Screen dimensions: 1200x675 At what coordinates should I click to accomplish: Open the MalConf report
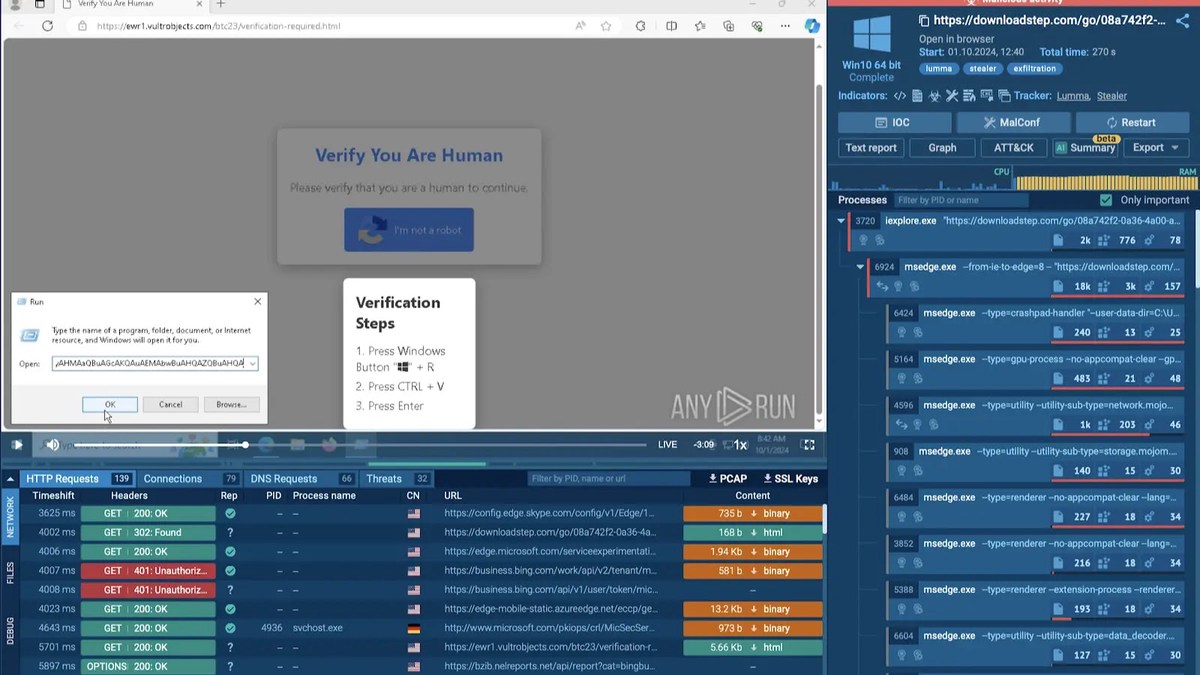coord(1011,123)
